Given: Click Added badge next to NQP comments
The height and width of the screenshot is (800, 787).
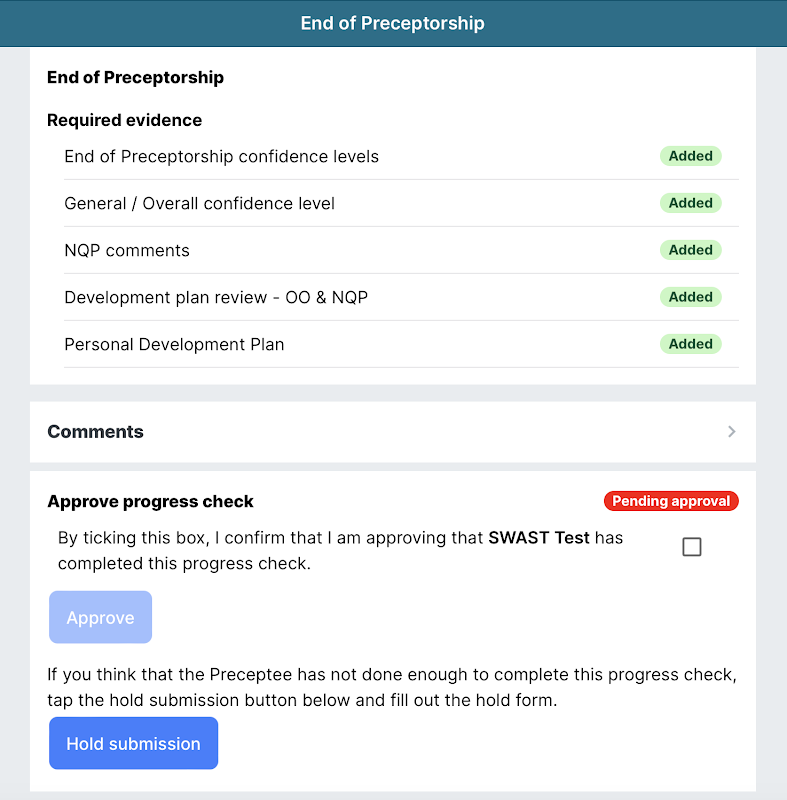Looking at the screenshot, I should (690, 250).
